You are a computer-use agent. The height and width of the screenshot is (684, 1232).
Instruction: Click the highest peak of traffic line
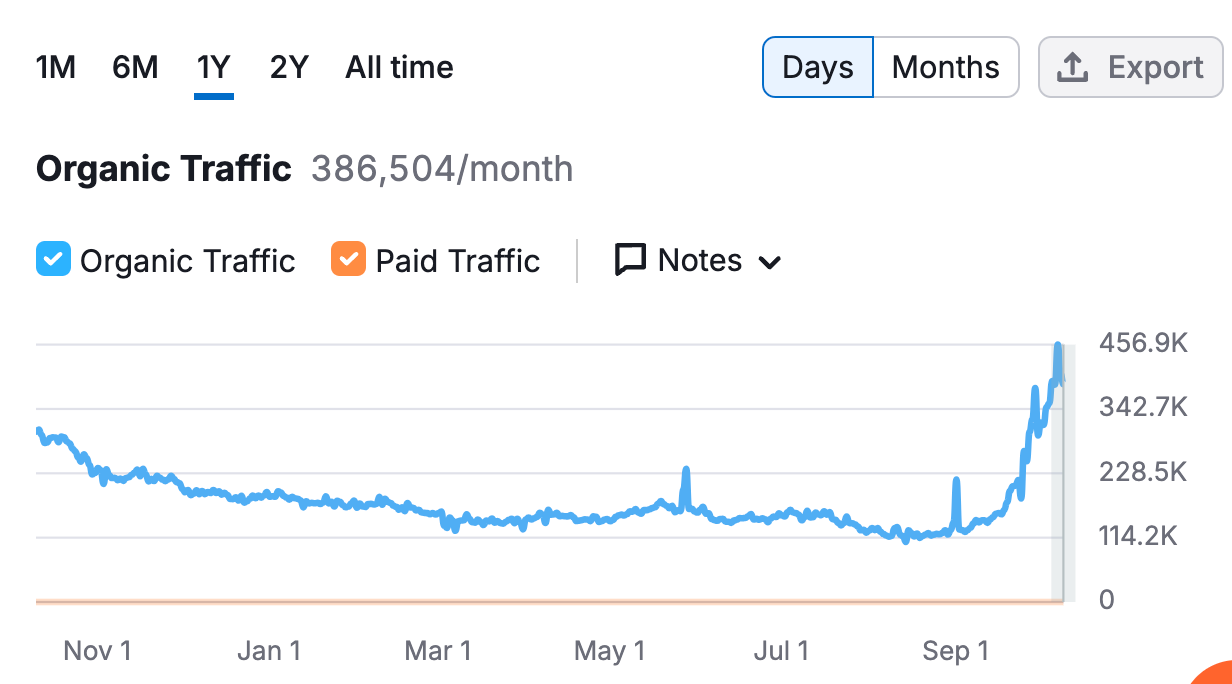(x=1058, y=346)
